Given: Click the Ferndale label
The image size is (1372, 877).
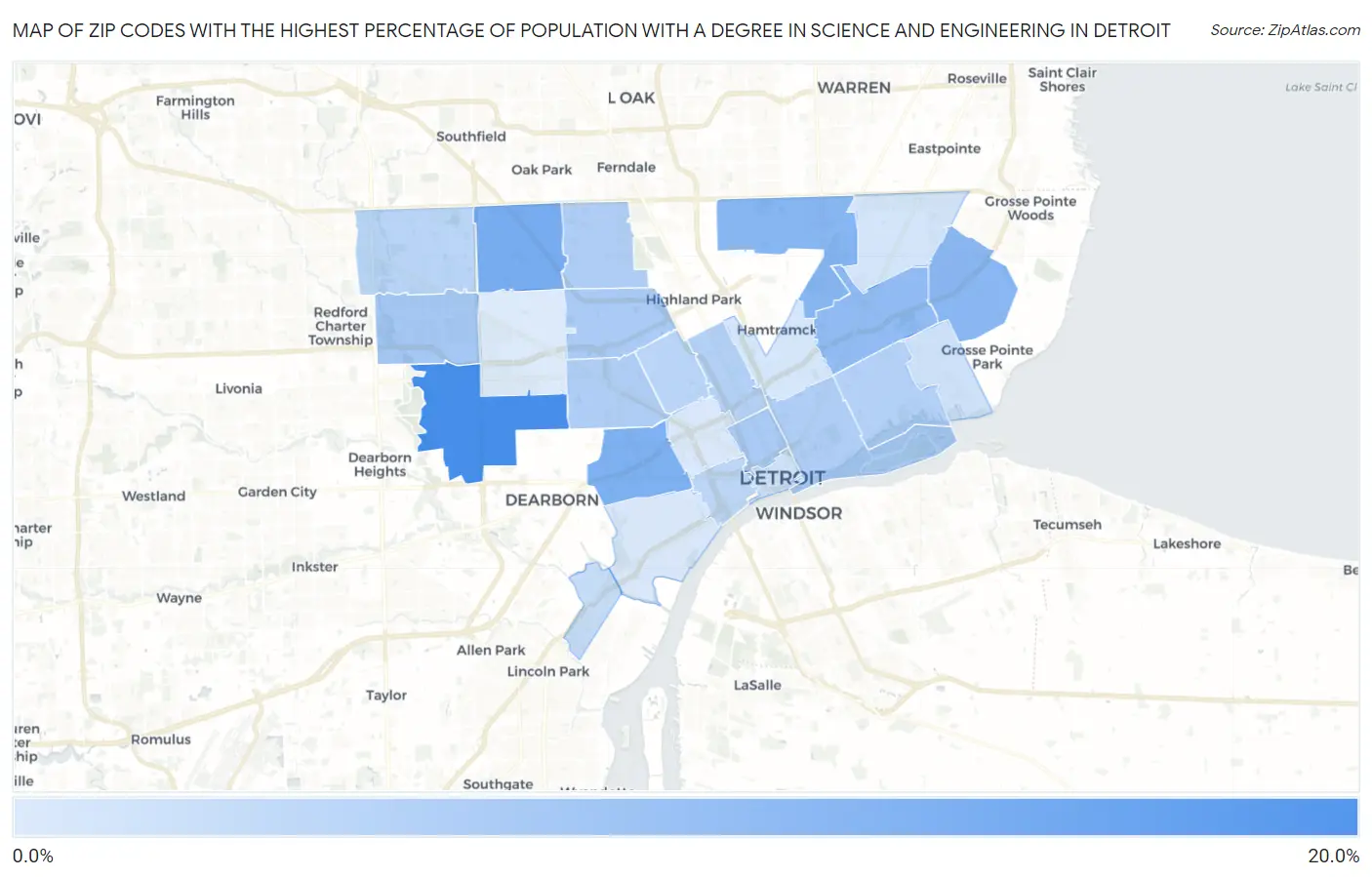Looking at the screenshot, I should pyautogui.click(x=626, y=168).
